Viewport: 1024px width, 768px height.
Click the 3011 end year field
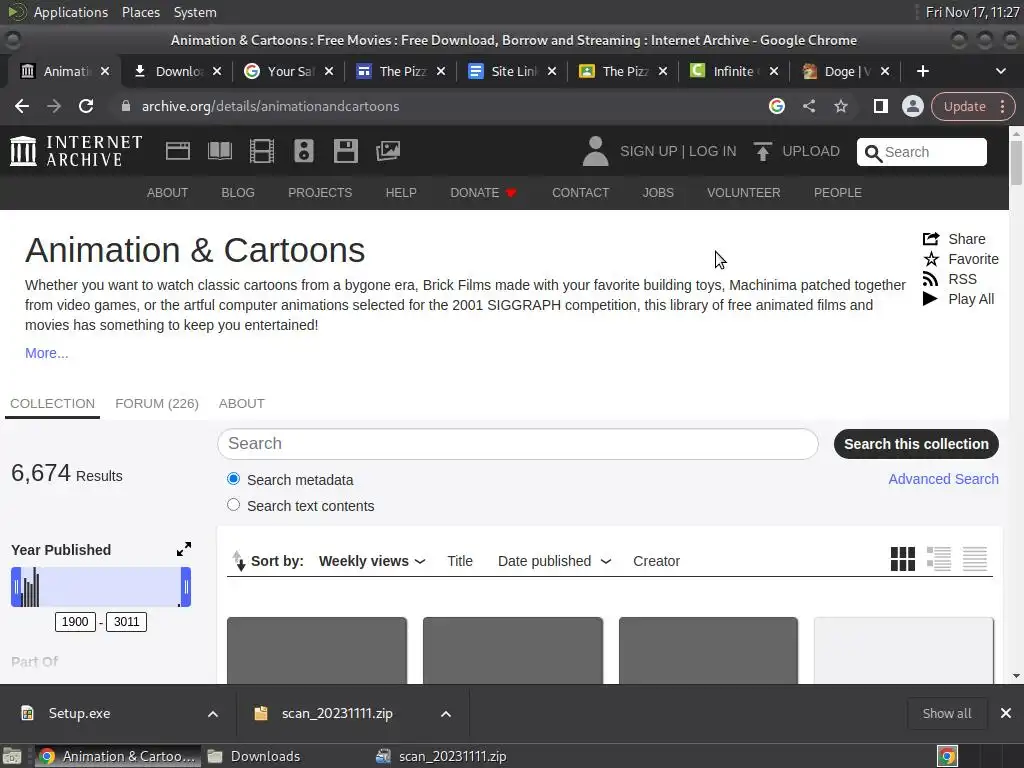[x=127, y=622]
